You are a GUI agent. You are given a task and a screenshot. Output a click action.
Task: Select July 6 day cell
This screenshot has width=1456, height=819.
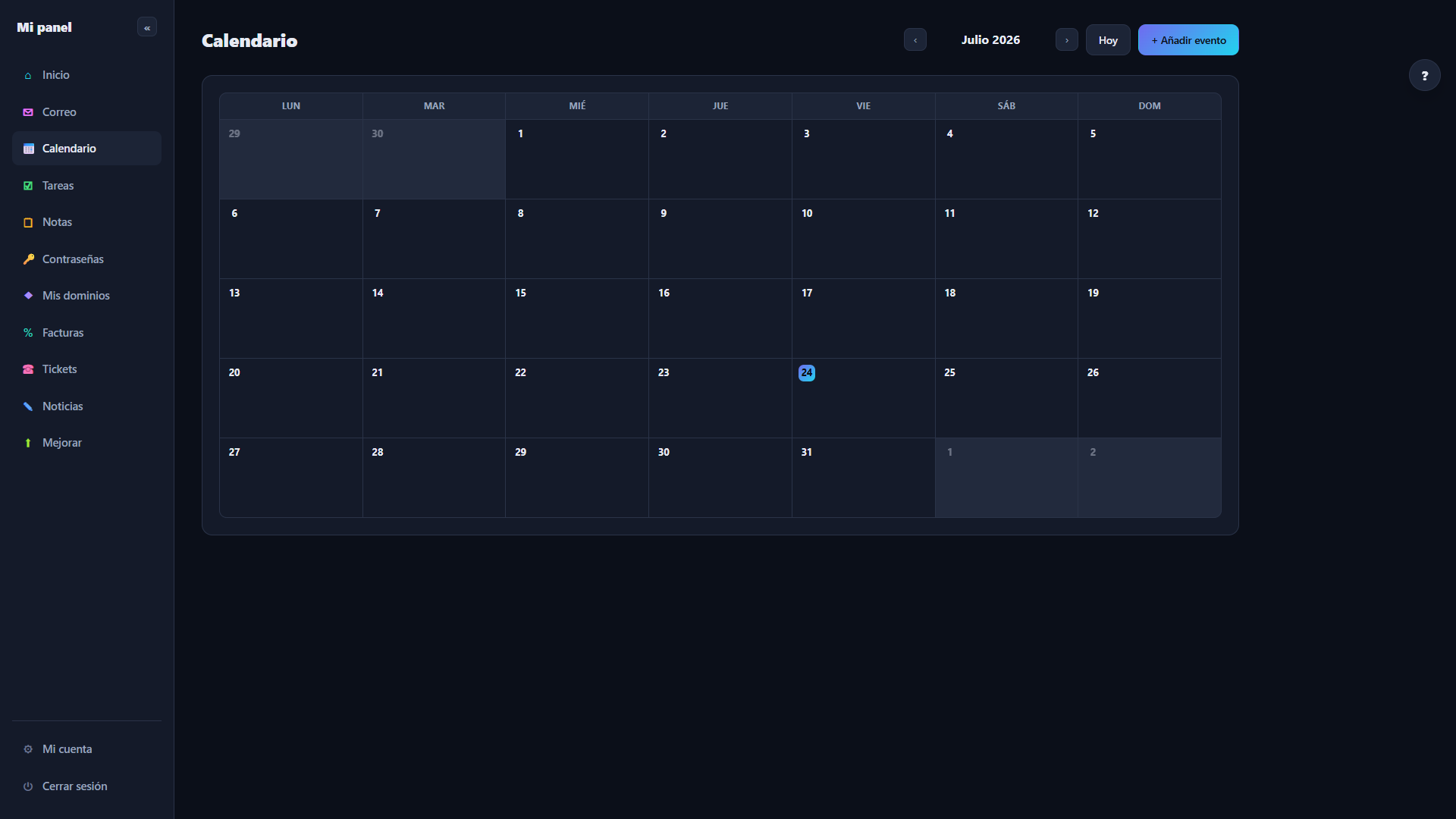point(290,239)
